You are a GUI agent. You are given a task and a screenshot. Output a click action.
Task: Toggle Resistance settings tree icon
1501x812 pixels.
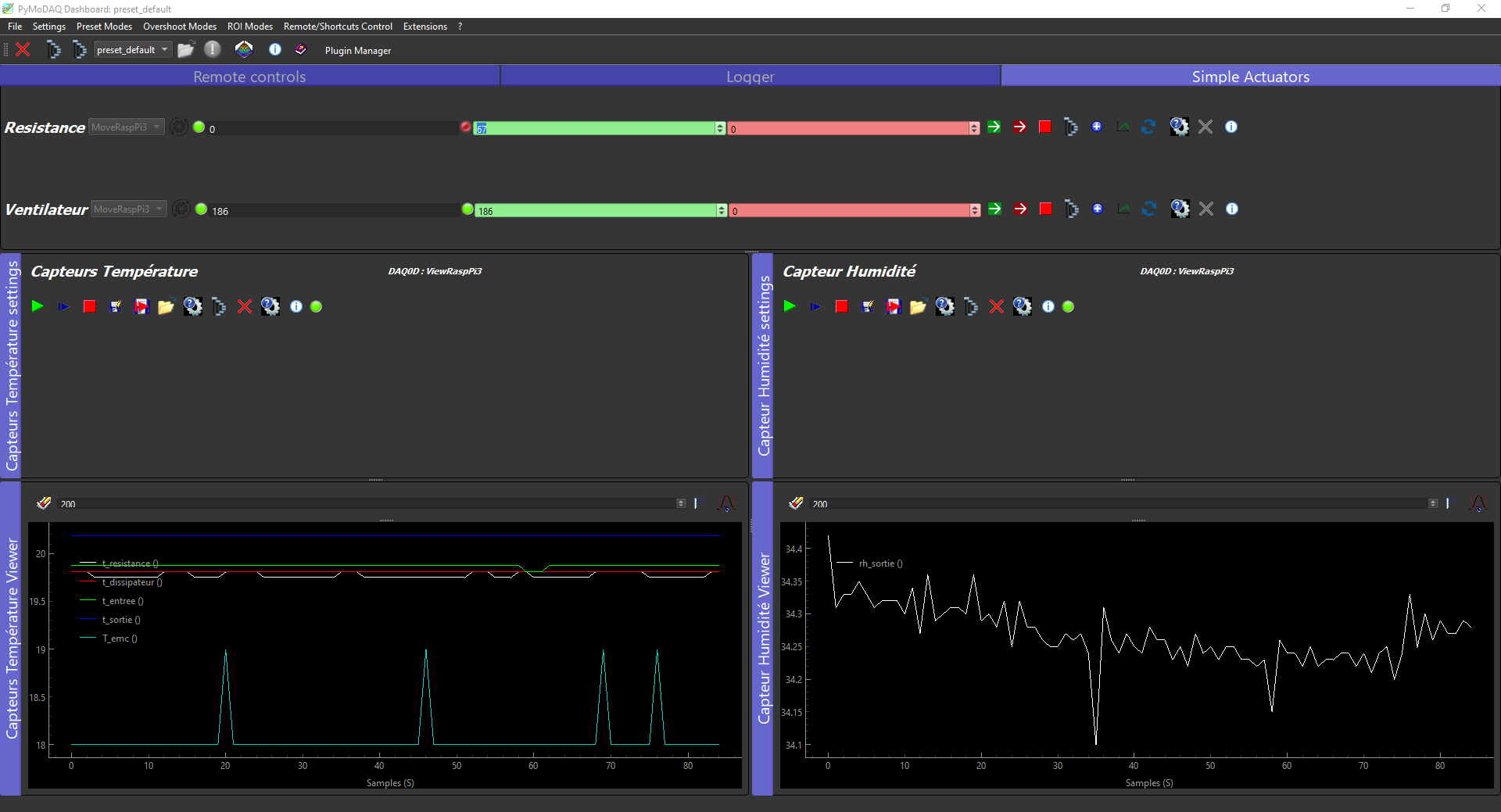tap(1071, 127)
